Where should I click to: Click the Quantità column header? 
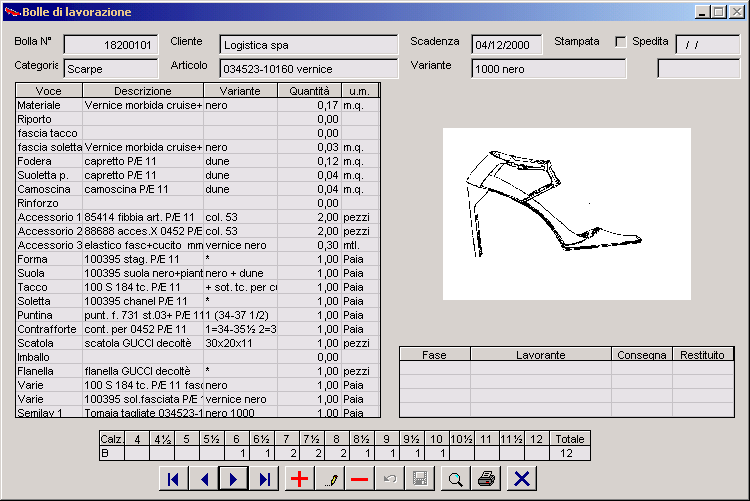(309, 91)
